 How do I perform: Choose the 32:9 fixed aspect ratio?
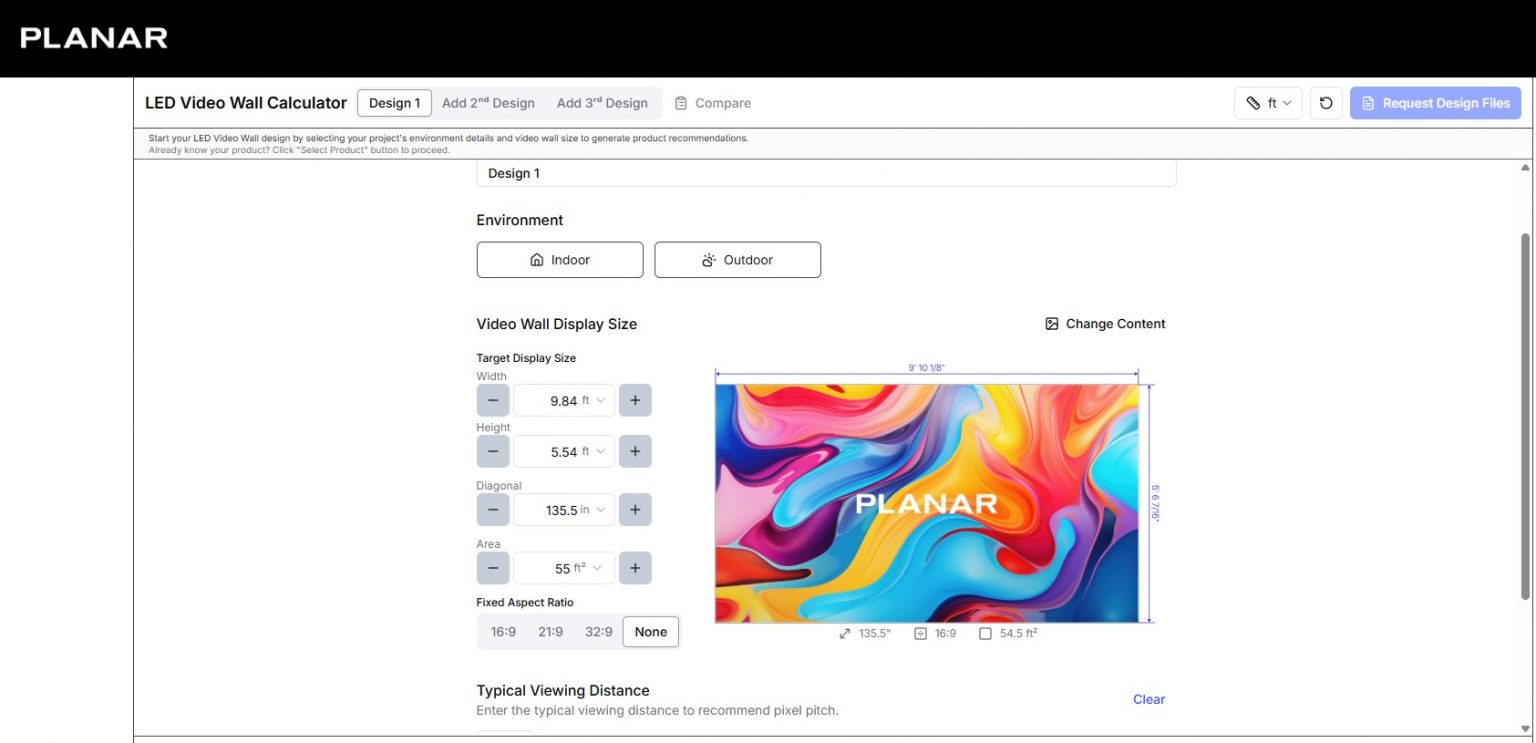(x=599, y=632)
